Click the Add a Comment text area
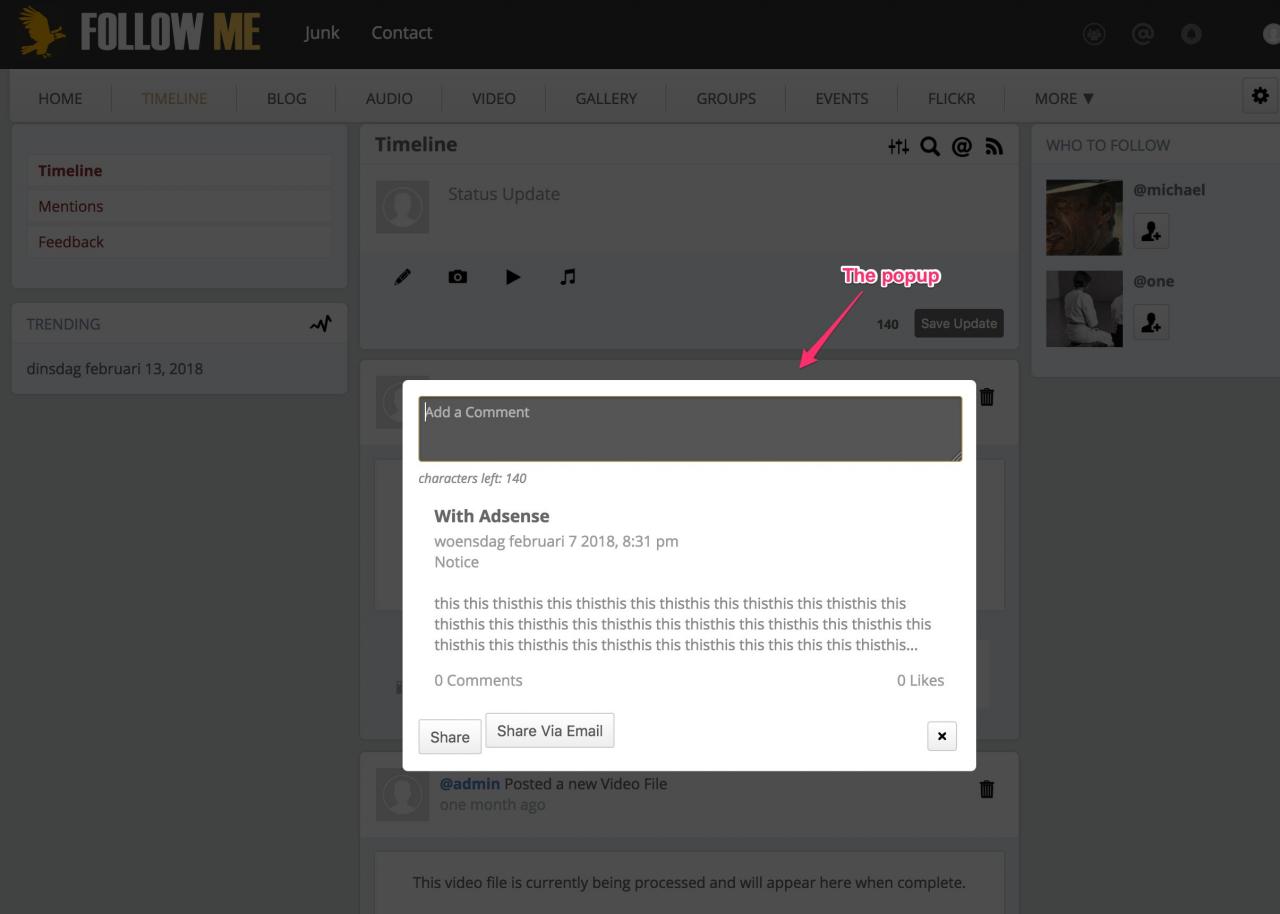Viewport: 1280px width, 914px height. coord(690,429)
